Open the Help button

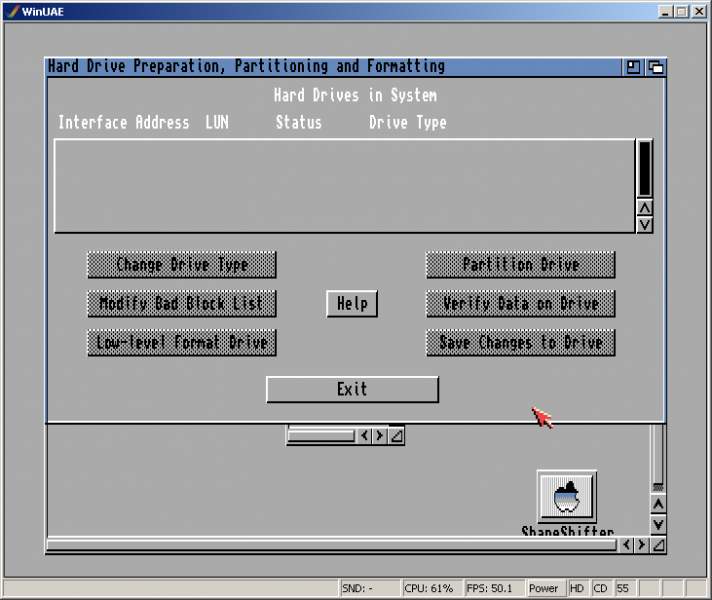[x=352, y=304]
